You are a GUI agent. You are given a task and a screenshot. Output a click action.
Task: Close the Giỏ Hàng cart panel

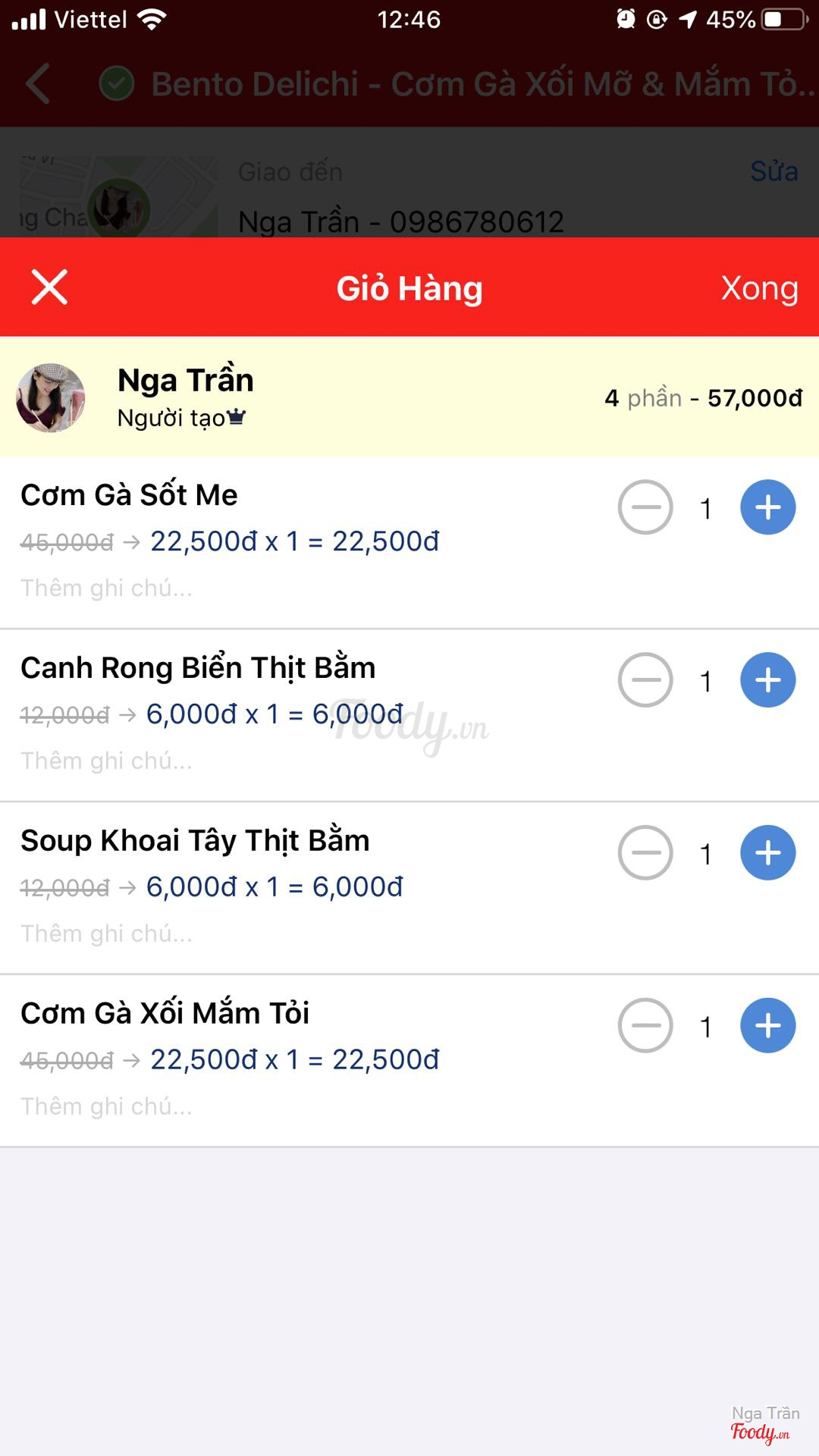pos(49,287)
